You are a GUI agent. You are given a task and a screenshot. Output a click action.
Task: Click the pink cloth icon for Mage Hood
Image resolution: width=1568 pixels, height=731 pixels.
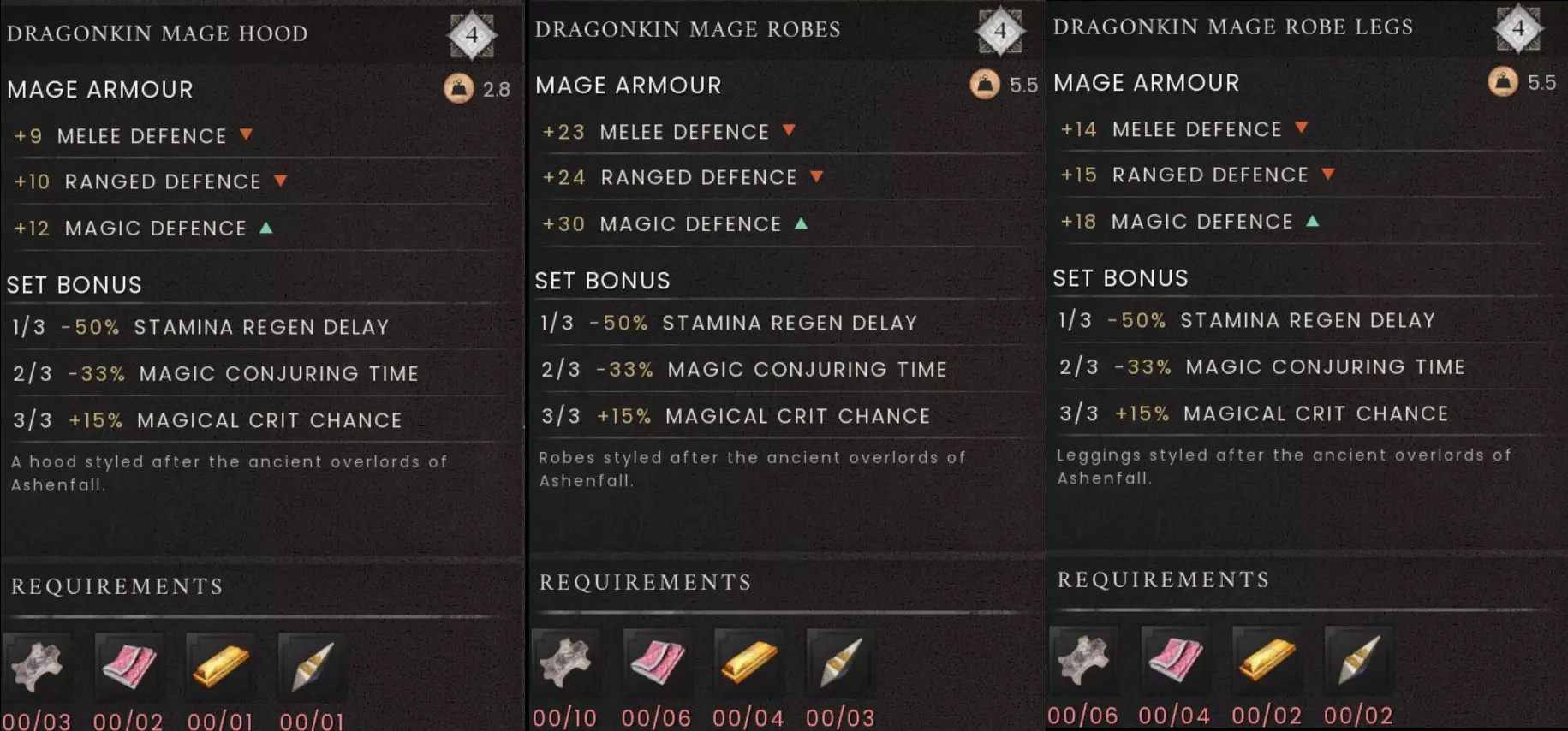pyautogui.click(x=128, y=666)
